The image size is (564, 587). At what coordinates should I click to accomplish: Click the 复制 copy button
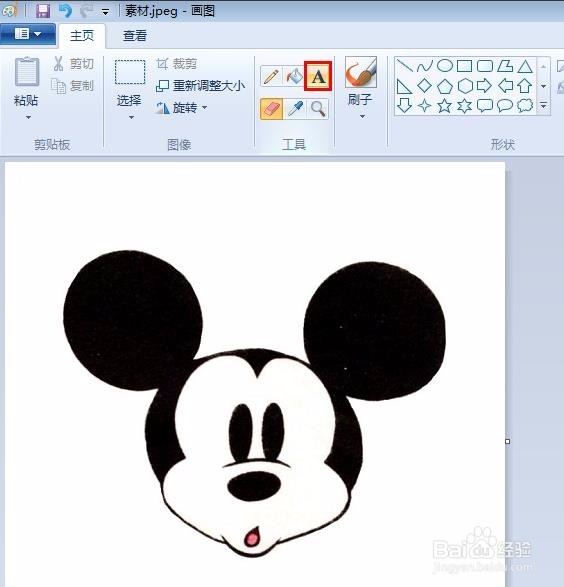point(73,86)
